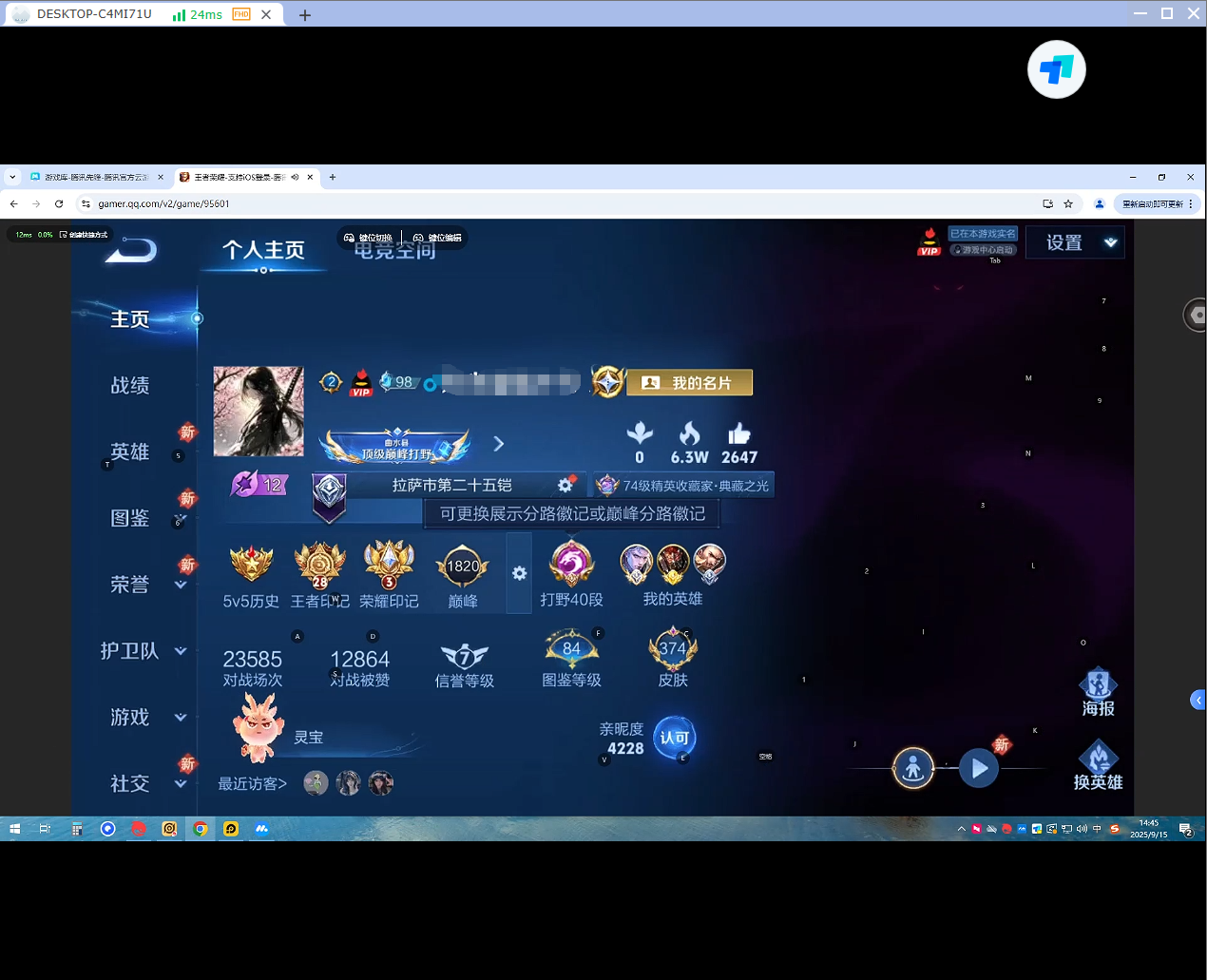Image resolution: width=1207 pixels, height=980 pixels.
Task: Open settings gear beside 拉萨市第二十五铠
Action: pos(565,485)
